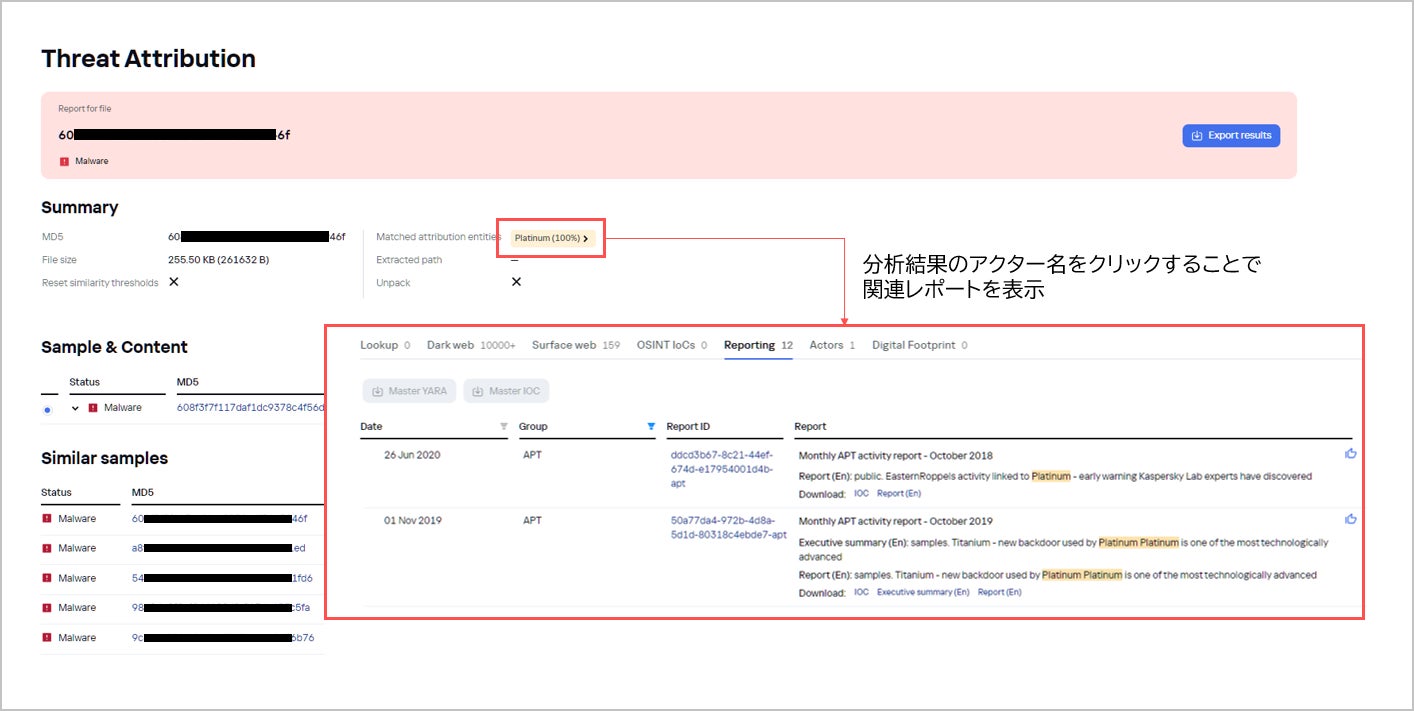Image resolution: width=1414 pixels, height=711 pixels.
Task: Click the Date column header
Action: 371,427
